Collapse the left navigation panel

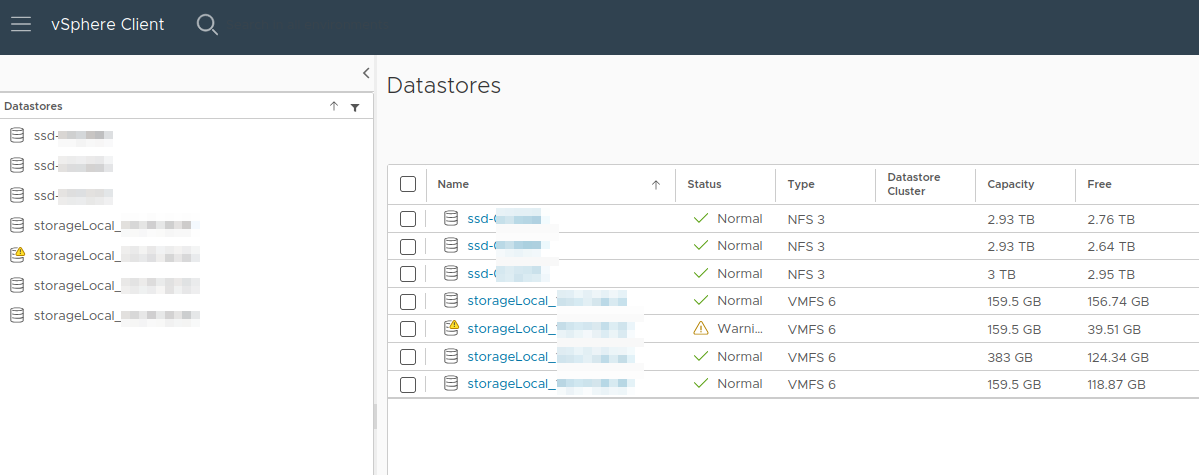point(366,73)
